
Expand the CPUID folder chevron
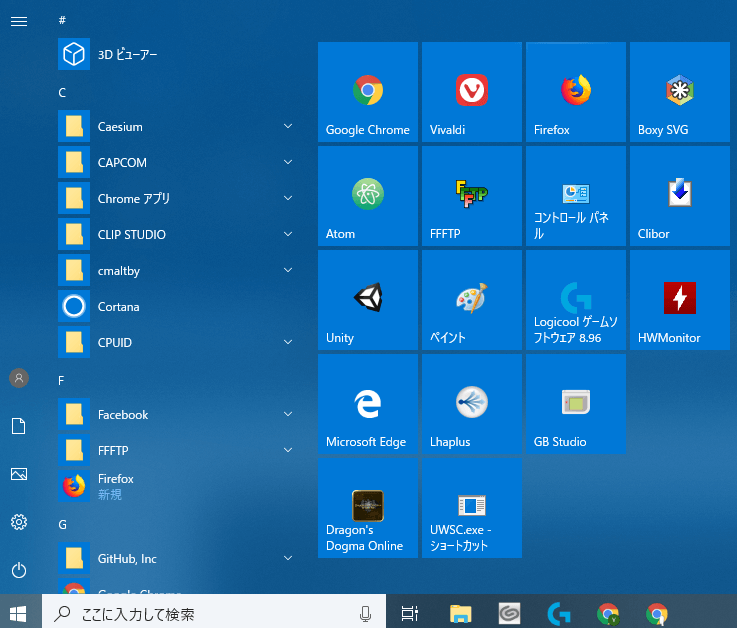(288, 342)
